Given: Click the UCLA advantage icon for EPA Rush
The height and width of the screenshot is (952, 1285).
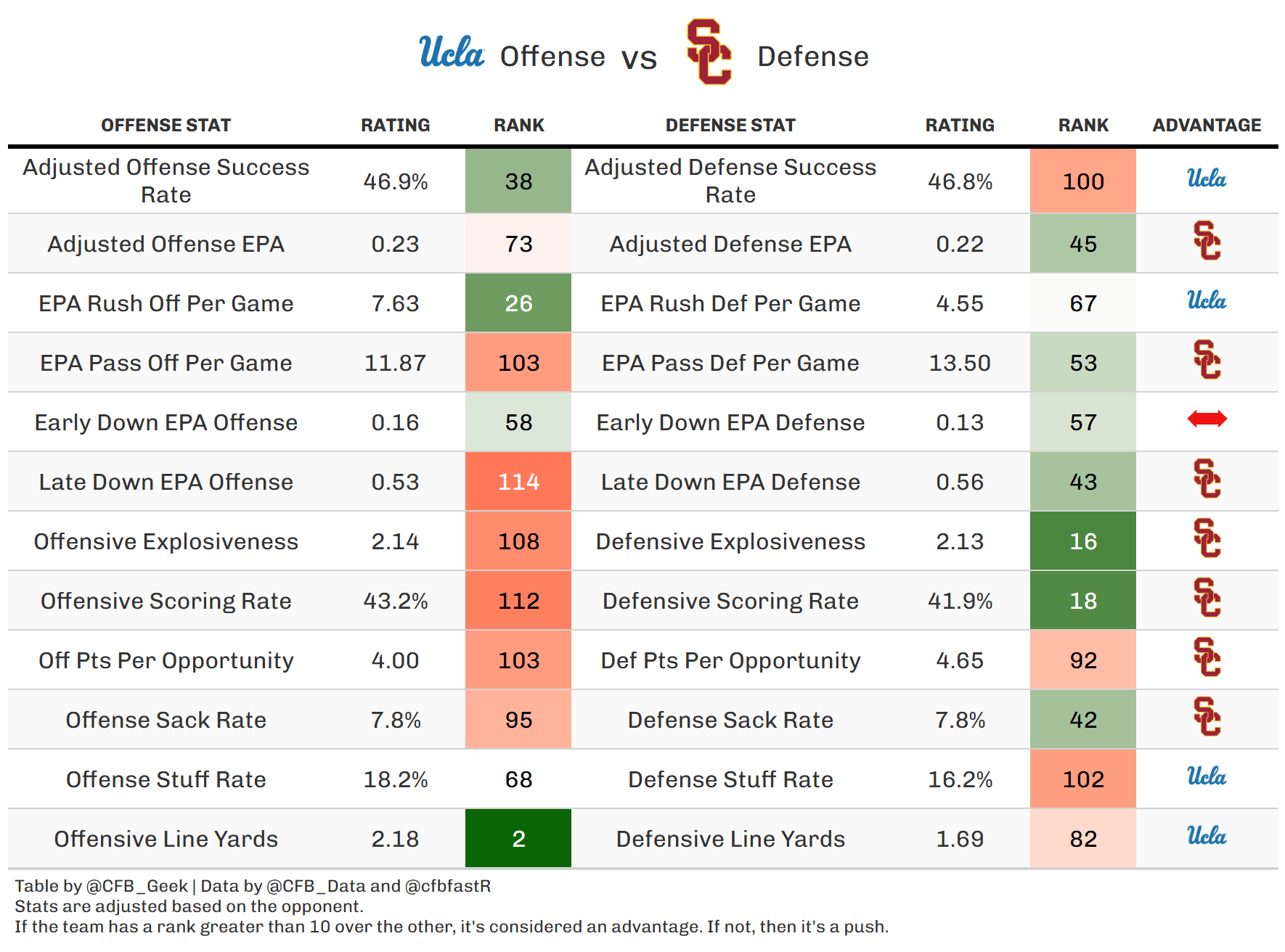Looking at the screenshot, I should click(1206, 300).
